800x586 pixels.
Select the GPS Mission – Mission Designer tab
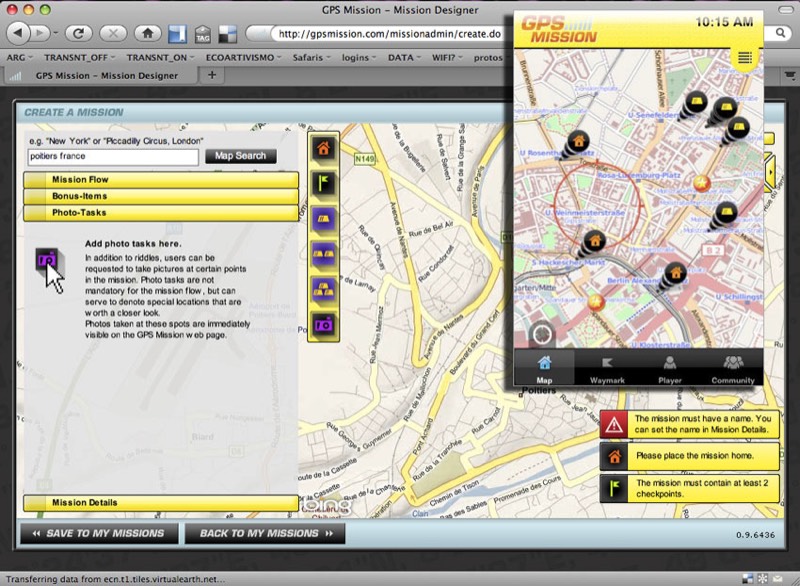coord(101,75)
